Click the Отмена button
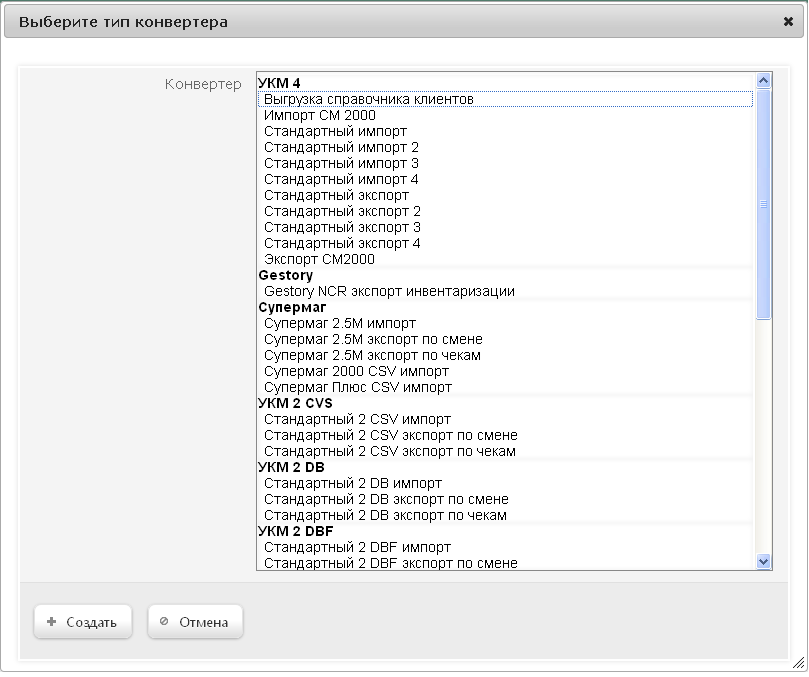 (x=195, y=622)
